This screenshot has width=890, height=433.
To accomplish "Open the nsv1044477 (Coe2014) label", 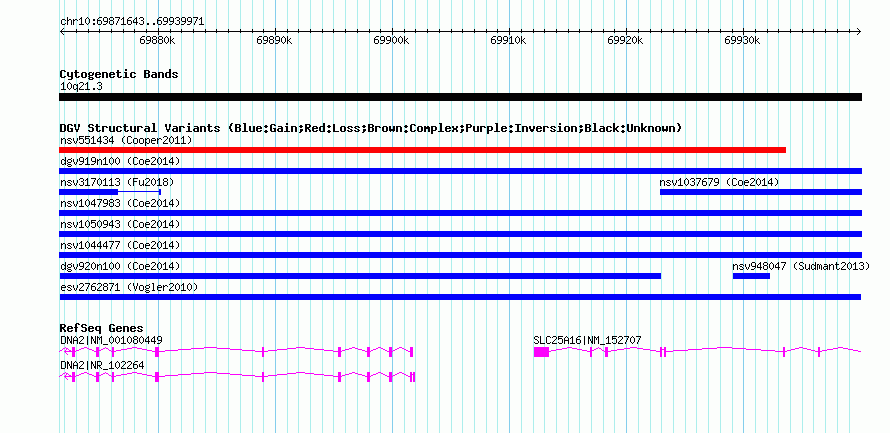I will pos(120,245).
